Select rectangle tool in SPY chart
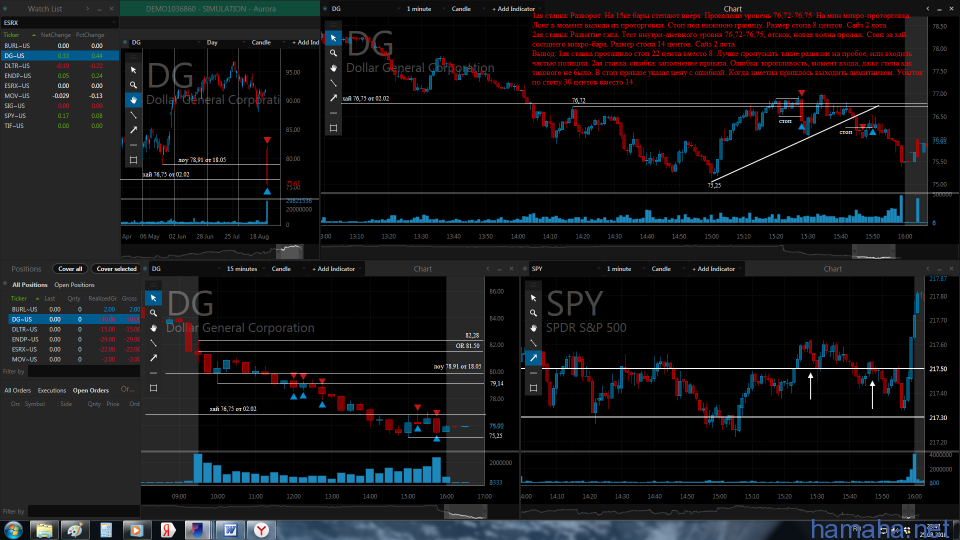 click(x=533, y=388)
